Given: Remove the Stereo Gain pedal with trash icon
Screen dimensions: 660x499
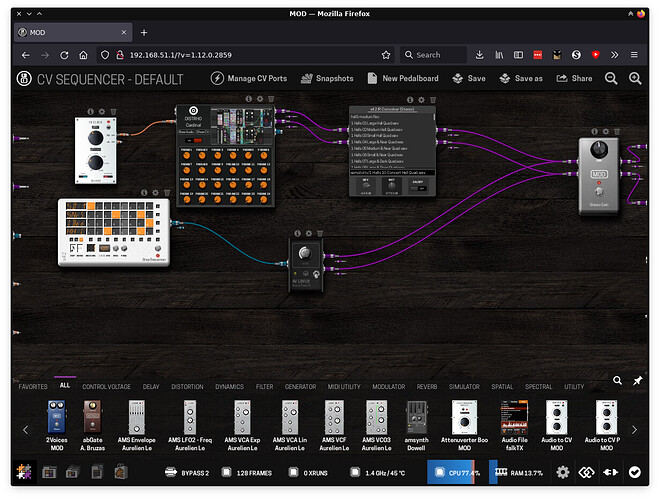Looking at the screenshot, I should point(617,131).
